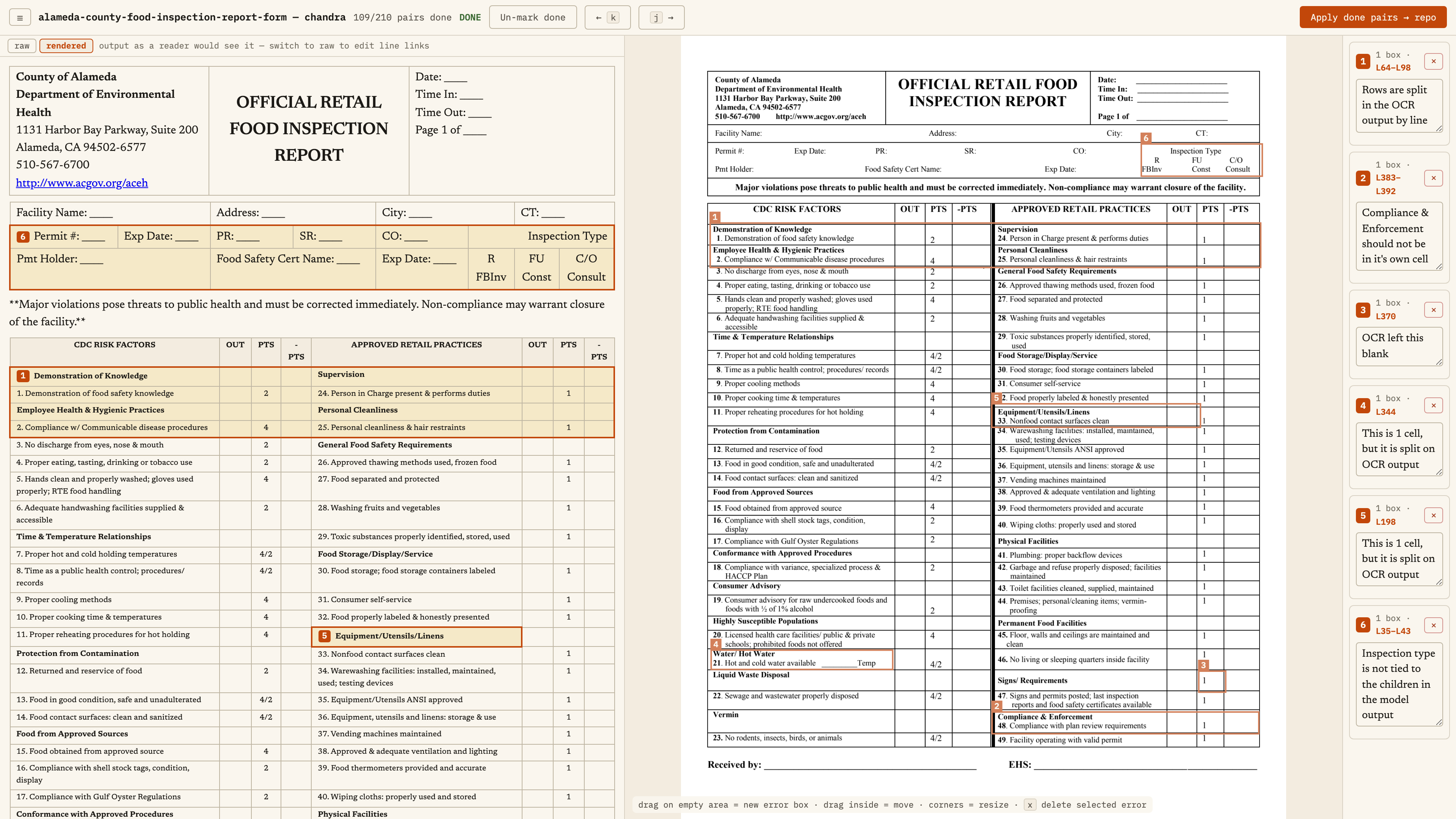
Task: Click marker 6 beside Permit # in rendered output
Action: [x=23, y=237]
